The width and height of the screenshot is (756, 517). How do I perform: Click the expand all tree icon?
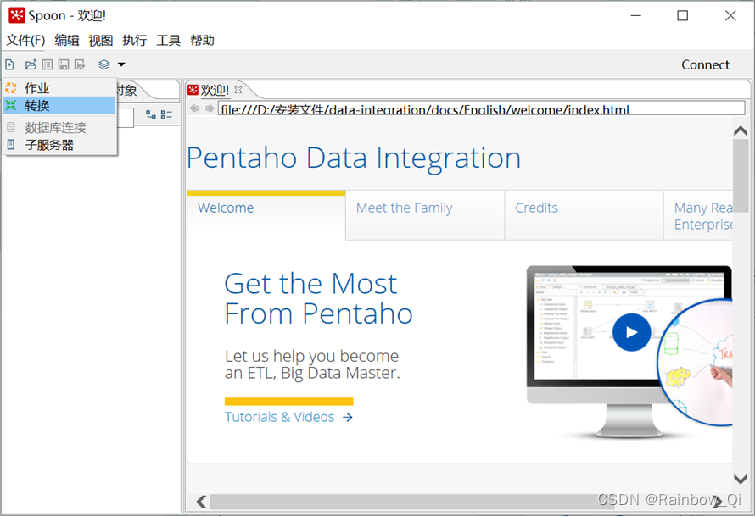151,115
